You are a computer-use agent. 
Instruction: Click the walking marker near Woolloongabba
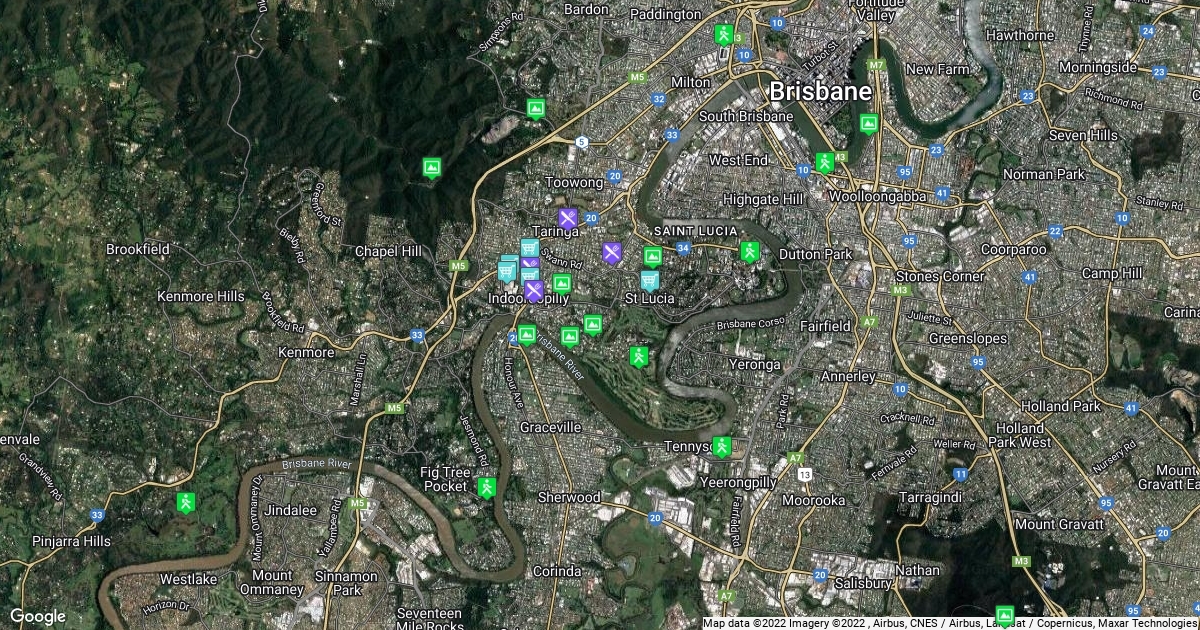(x=824, y=162)
